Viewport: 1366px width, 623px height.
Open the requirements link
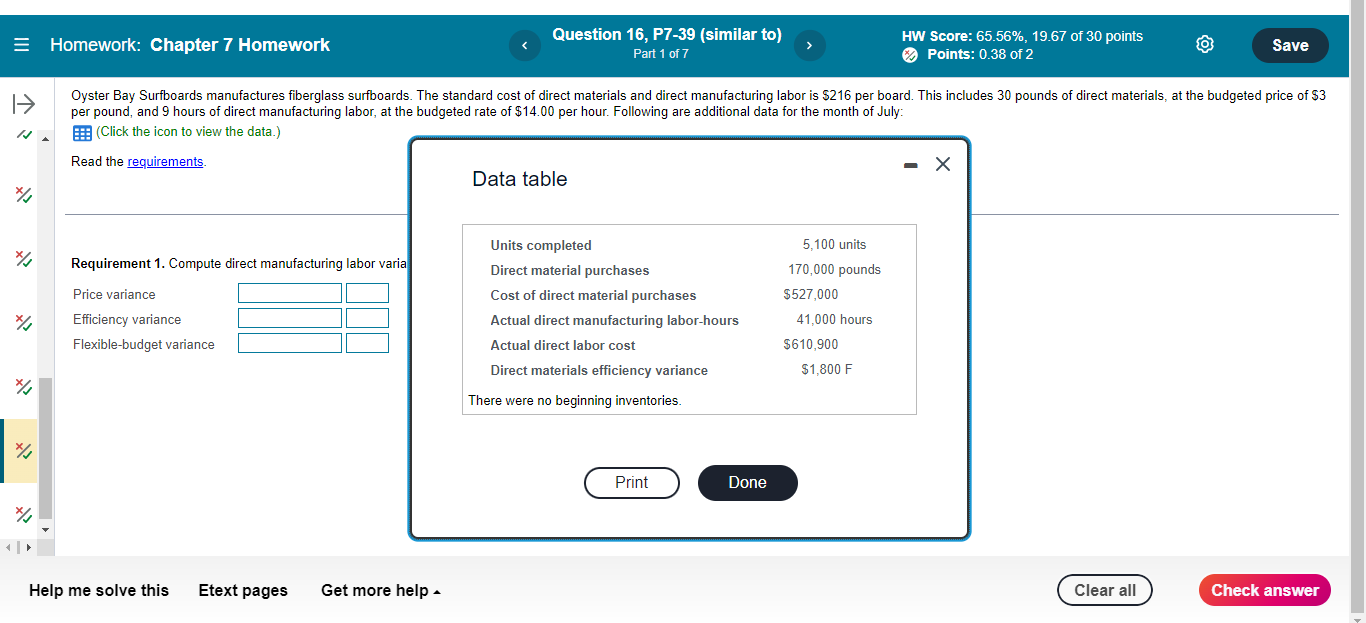[x=165, y=161]
